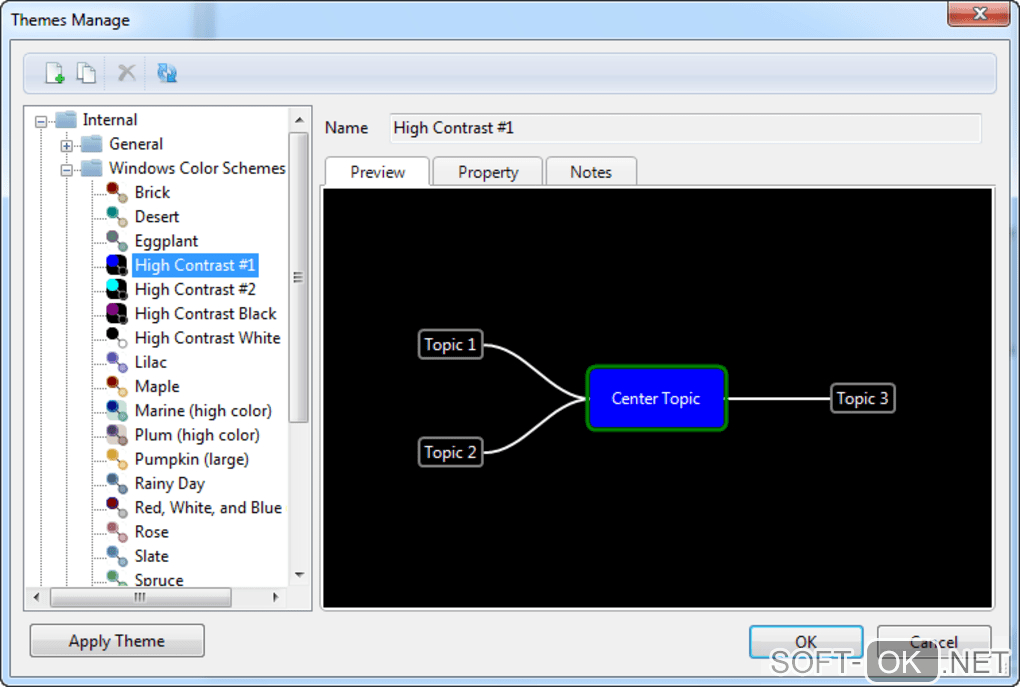Screen dimensions: 1020x687
Task: Click the New theme icon in toolbar
Action: click(55, 73)
